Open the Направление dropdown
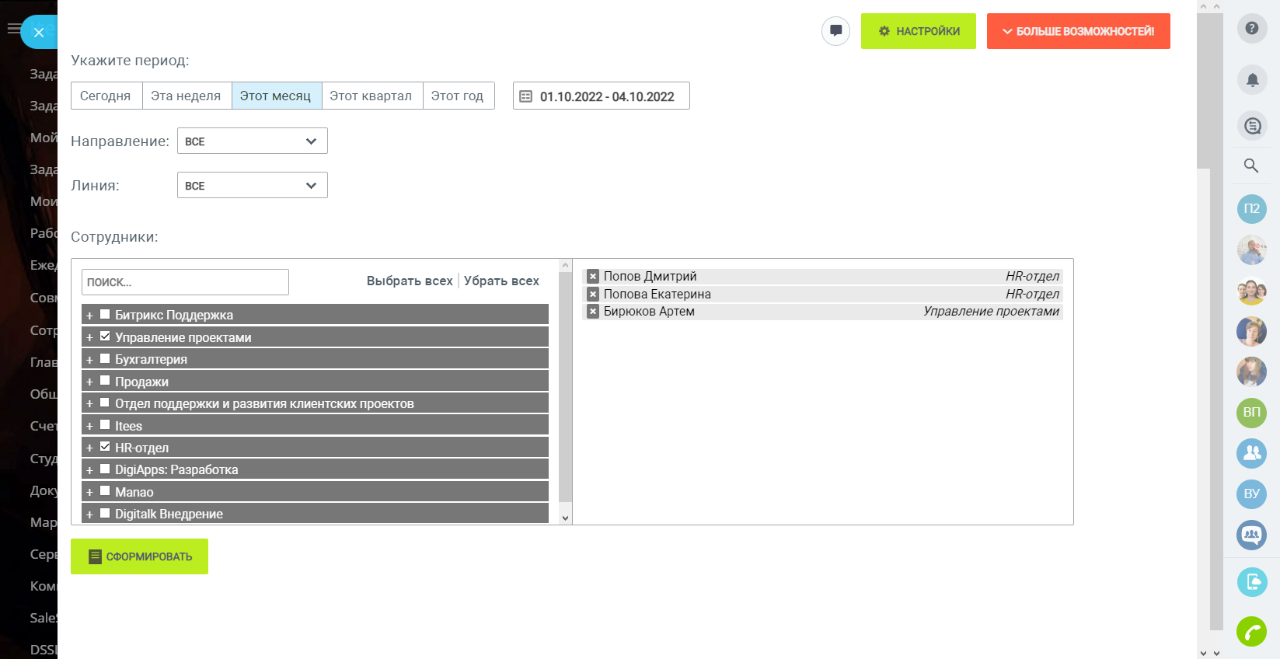1280x659 pixels. [x=252, y=141]
